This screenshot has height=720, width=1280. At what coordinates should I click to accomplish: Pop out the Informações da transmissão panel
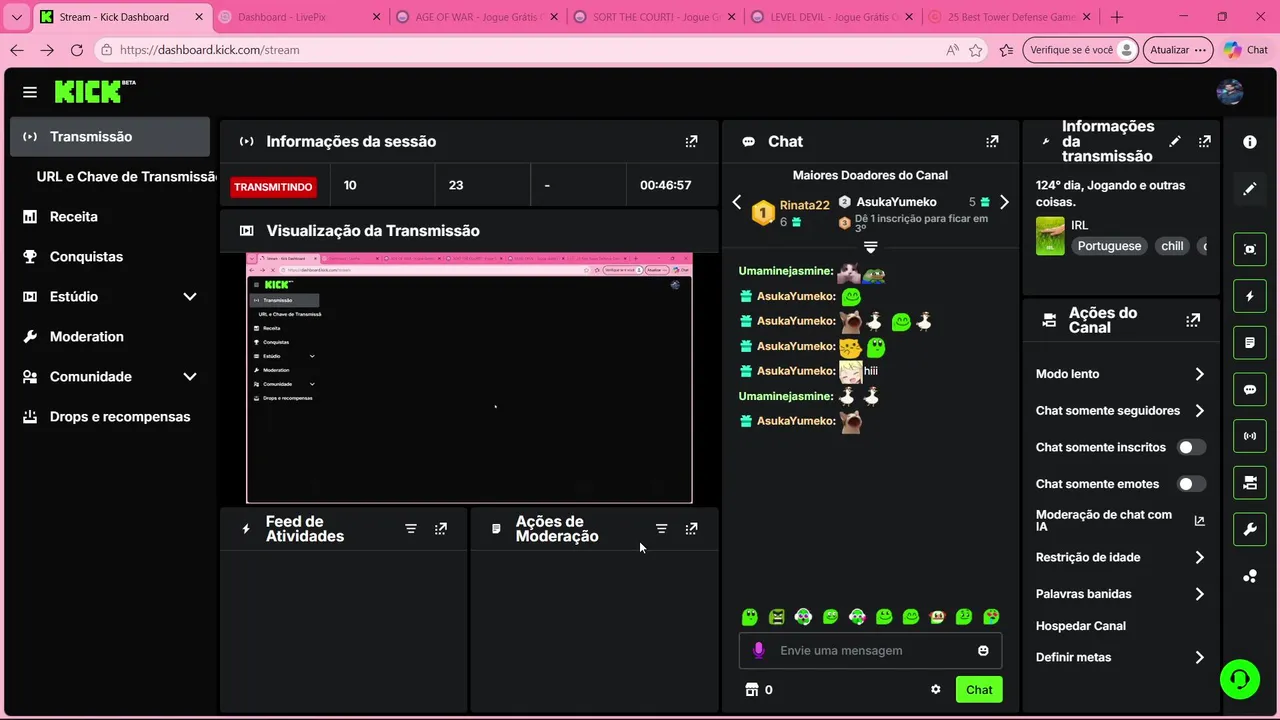1204,141
